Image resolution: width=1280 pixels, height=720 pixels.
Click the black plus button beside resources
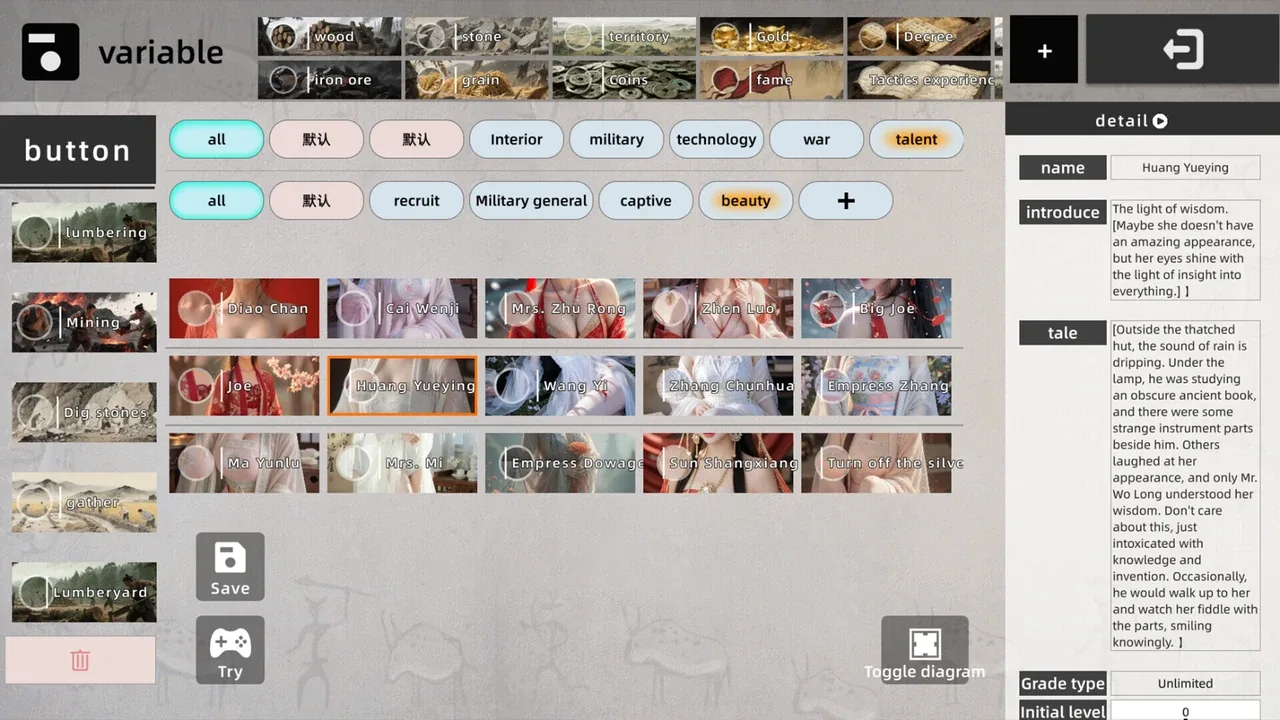pos(1044,50)
